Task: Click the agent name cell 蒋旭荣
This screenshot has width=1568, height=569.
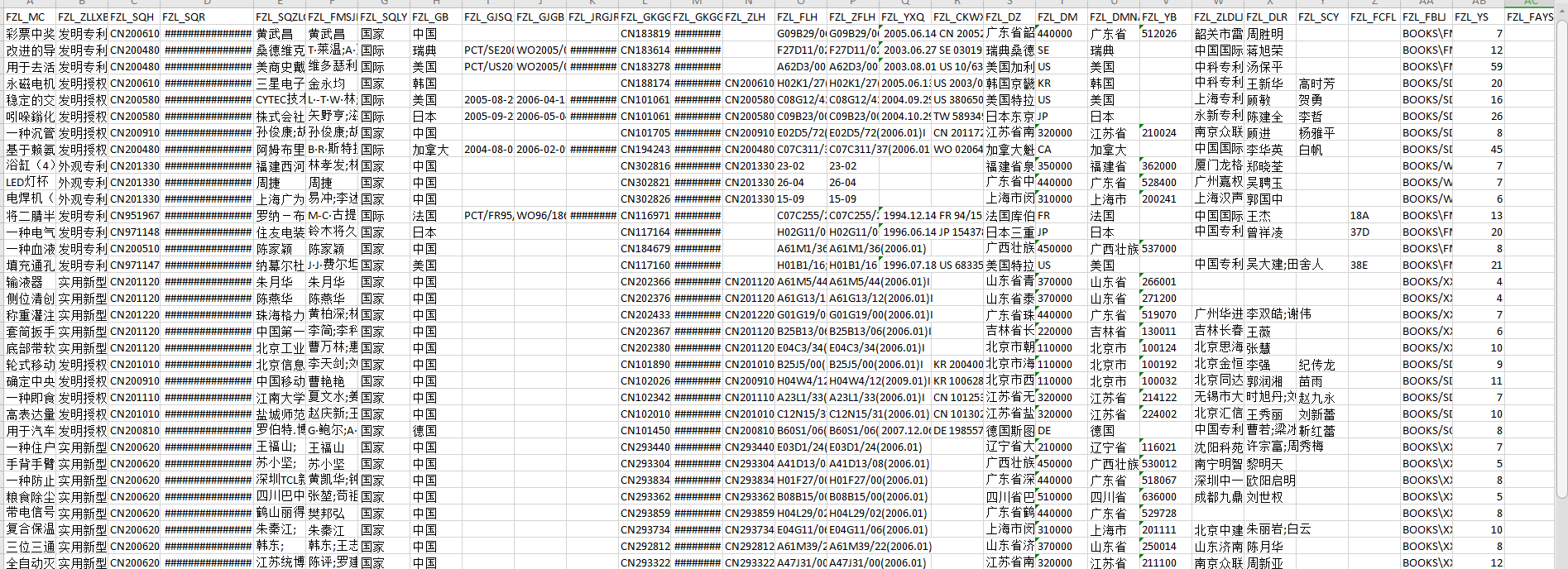Action: click(x=1270, y=50)
